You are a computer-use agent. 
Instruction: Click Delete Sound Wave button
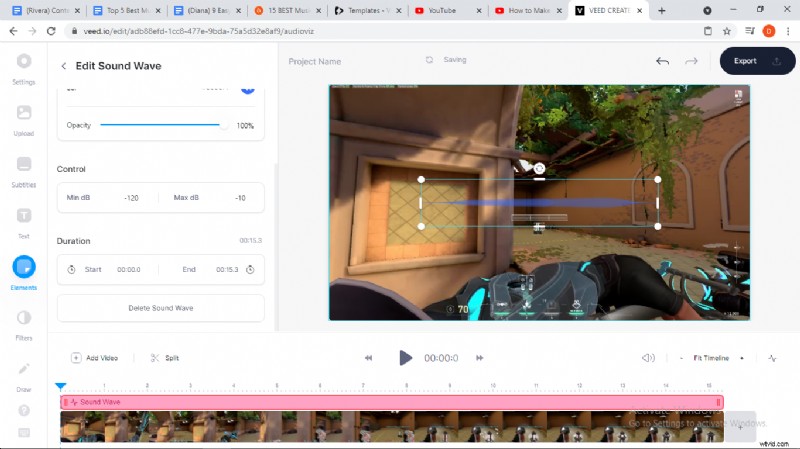click(x=160, y=308)
